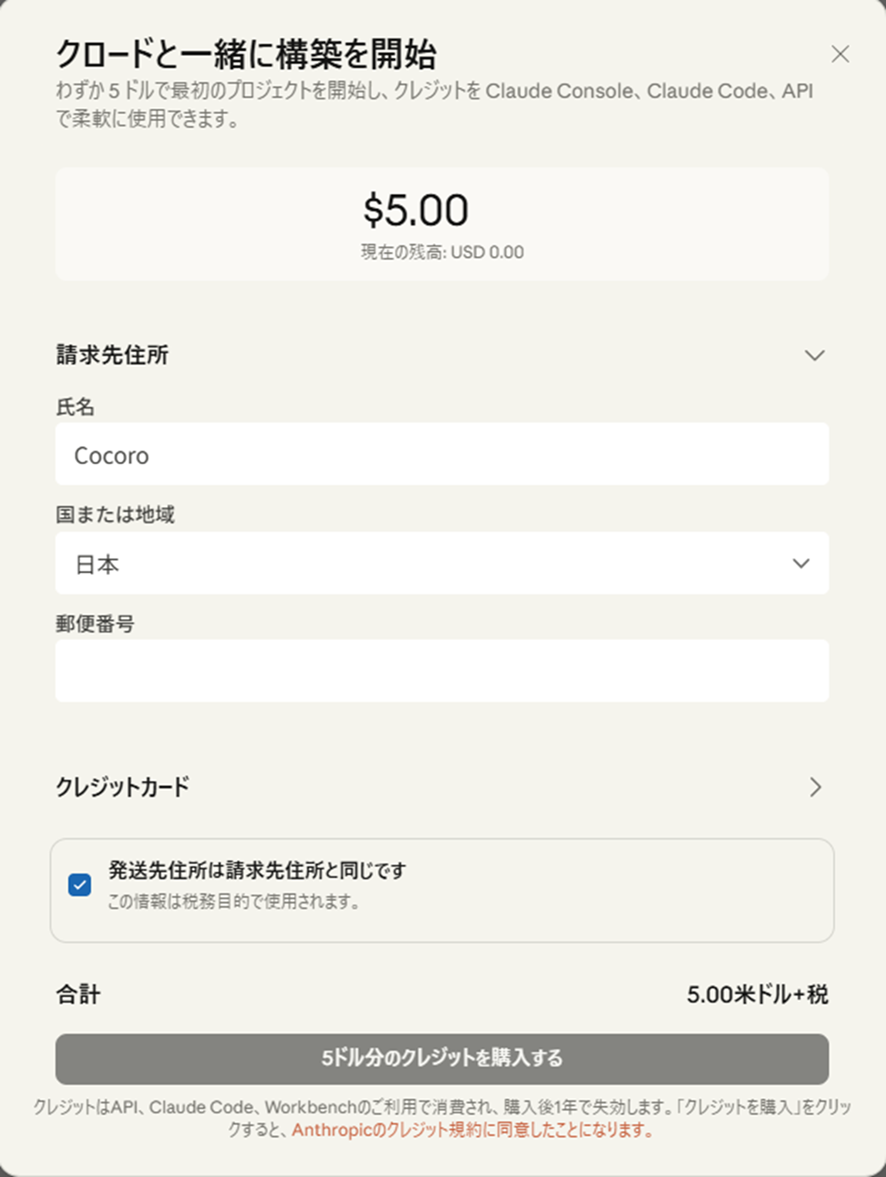Viewport: 886px width, 1177px height.
Task: Collapse the 請求先住所 section chevron
Action: [x=815, y=355]
